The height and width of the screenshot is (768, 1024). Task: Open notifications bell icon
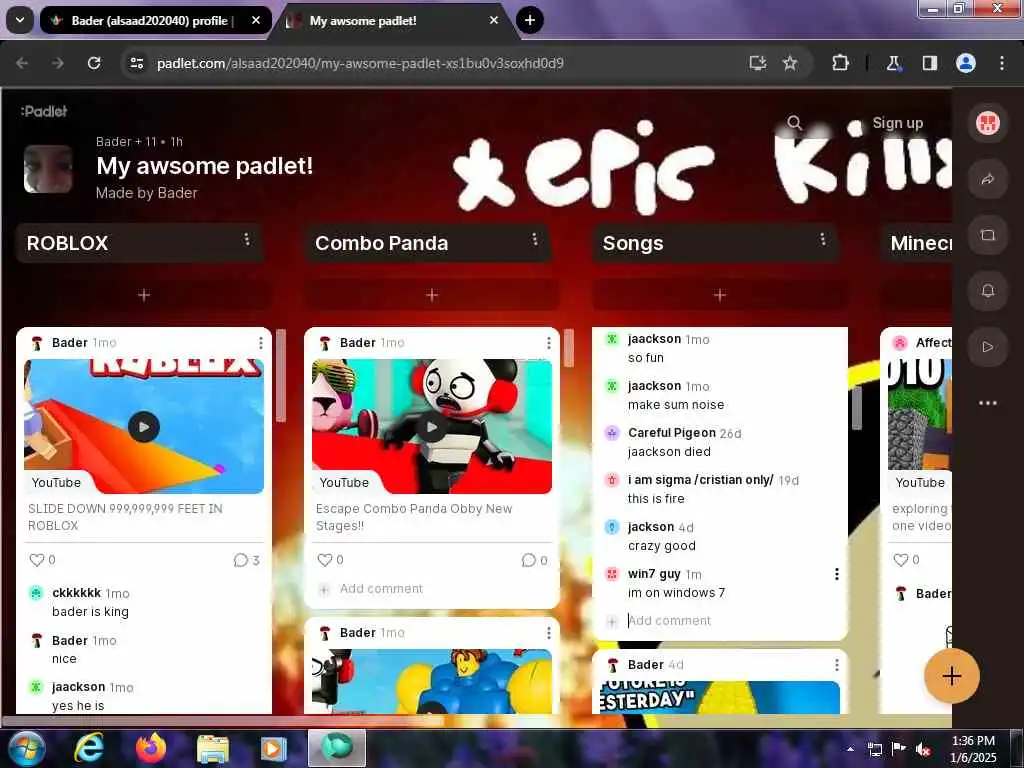coord(987,291)
